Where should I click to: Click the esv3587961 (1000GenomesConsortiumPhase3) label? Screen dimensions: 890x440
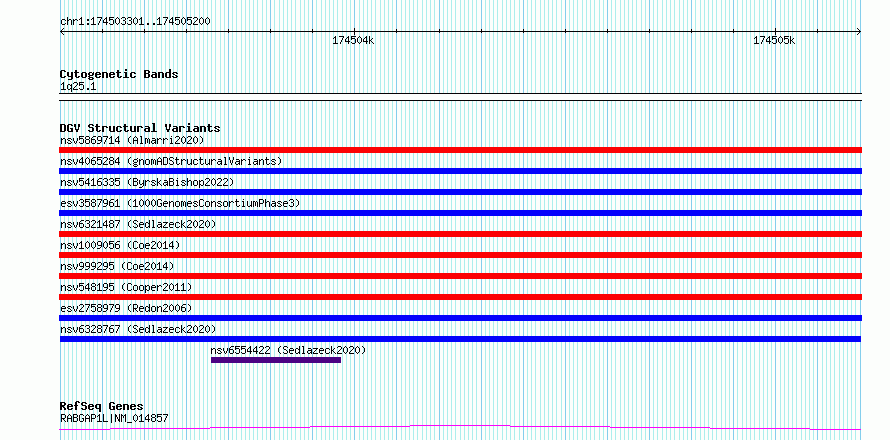tap(180, 203)
